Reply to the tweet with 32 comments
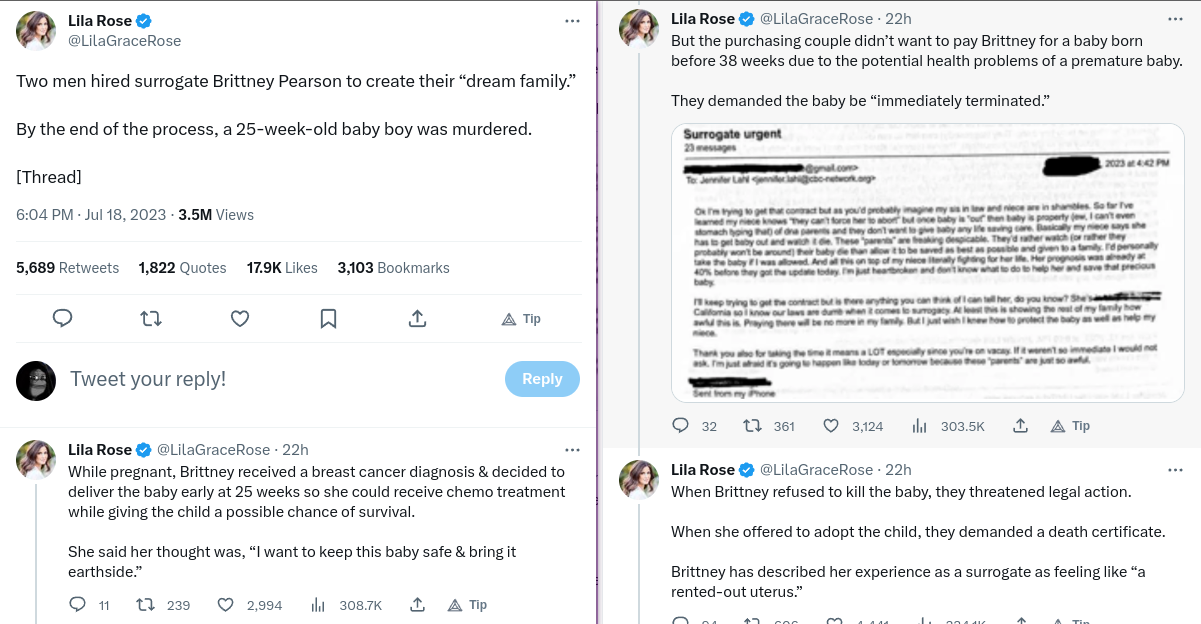The image size is (1201, 624). (x=681, y=426)
